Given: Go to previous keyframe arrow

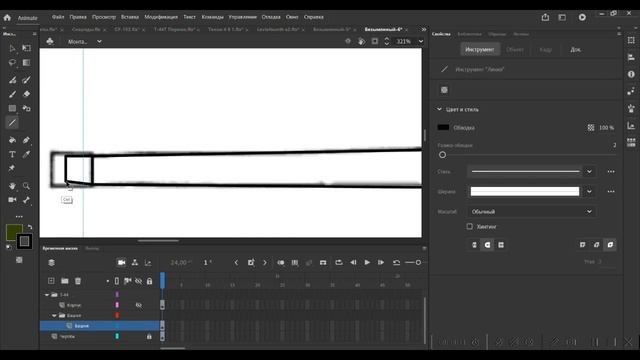Looking at the screenshot, I should pyautogui.click(x=236, y=262).
